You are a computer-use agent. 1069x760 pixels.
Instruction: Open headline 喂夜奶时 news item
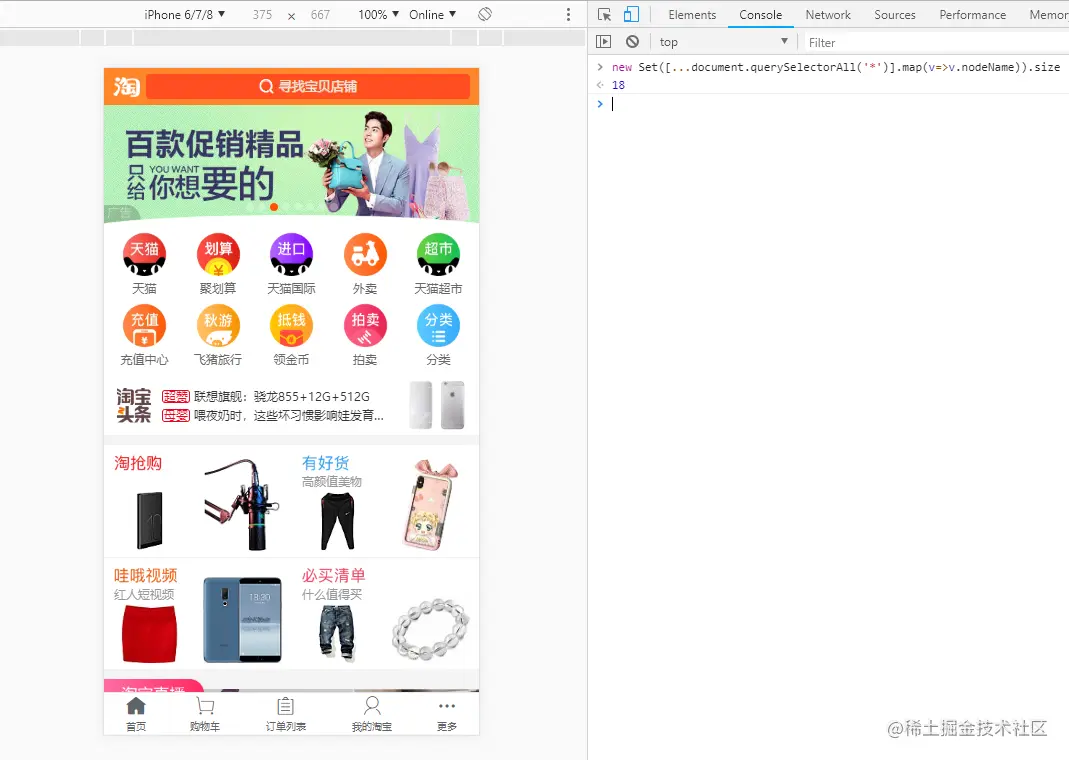point(289,415)
